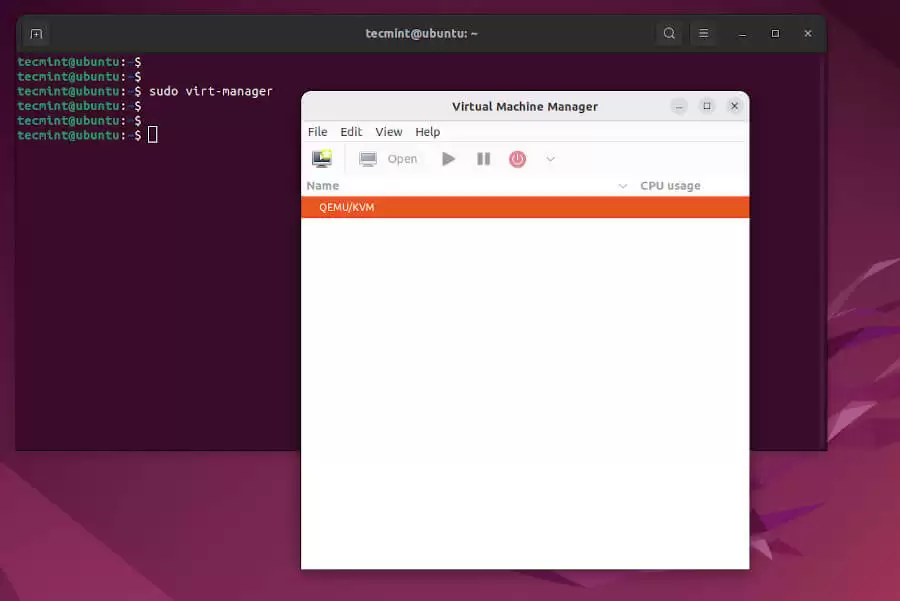This screenshot has width=900, height=601.
Task: Open the shutdown options dropdown arrow
Action: [549, 158]
